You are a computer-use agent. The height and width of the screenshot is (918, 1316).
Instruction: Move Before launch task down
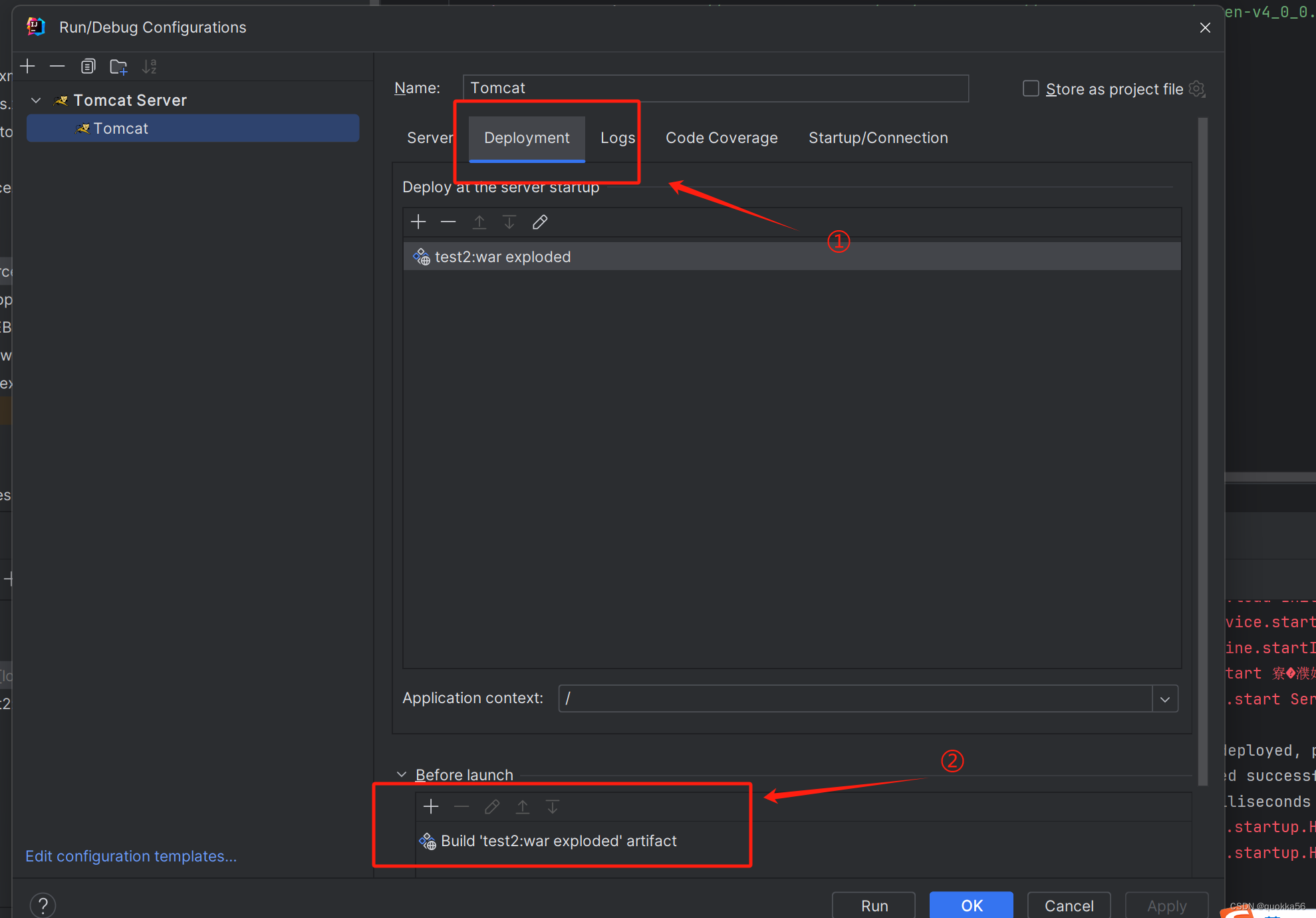(x=553, y=807)
